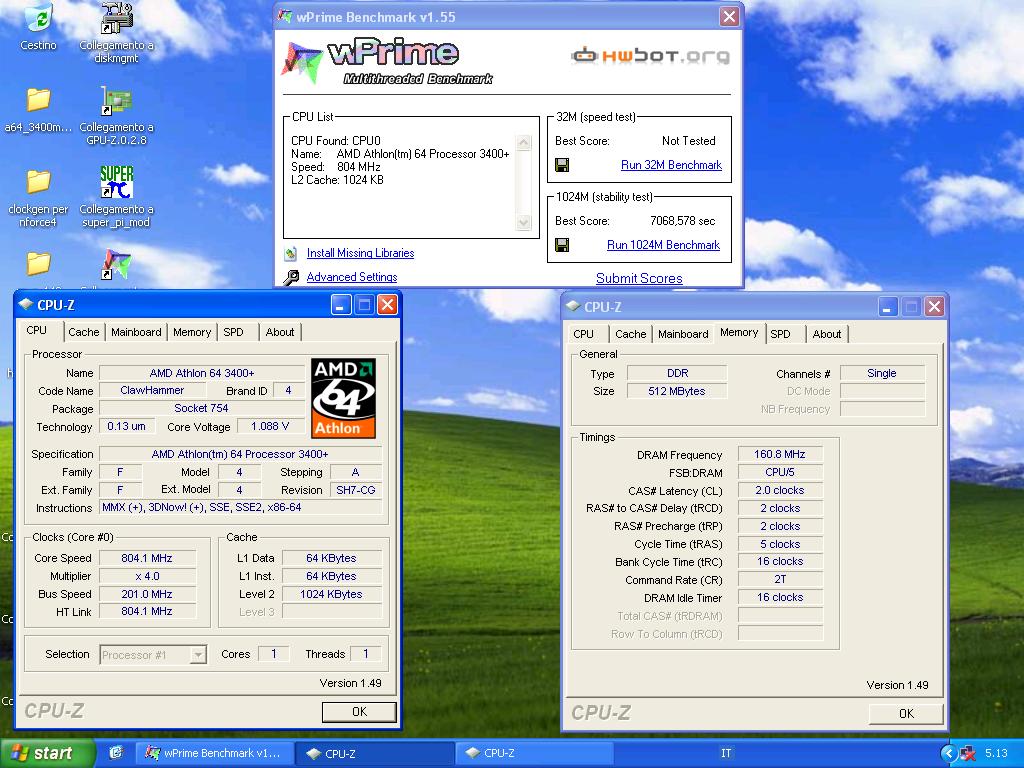Image resolution: width=1024 pixels, height=768 pixels.
Task: Expand hidden tray icons chevron
Action: click(949, 754)
